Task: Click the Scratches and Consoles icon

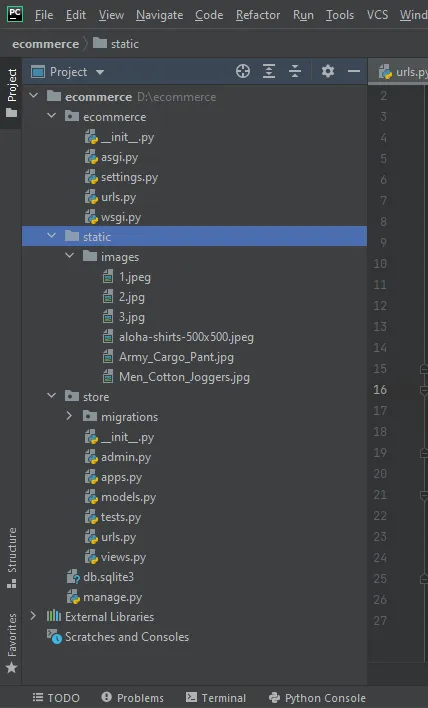Action: (x=54, y=637)
